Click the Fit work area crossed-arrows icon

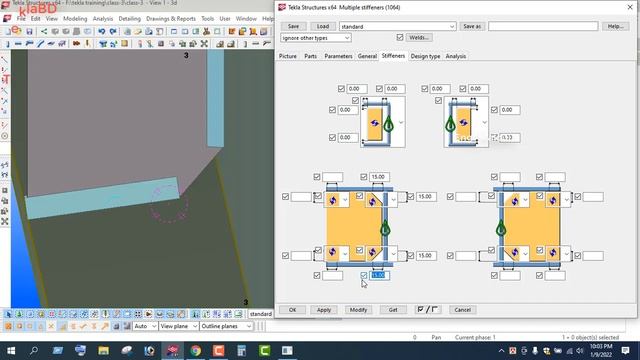(x=204, y=43)
